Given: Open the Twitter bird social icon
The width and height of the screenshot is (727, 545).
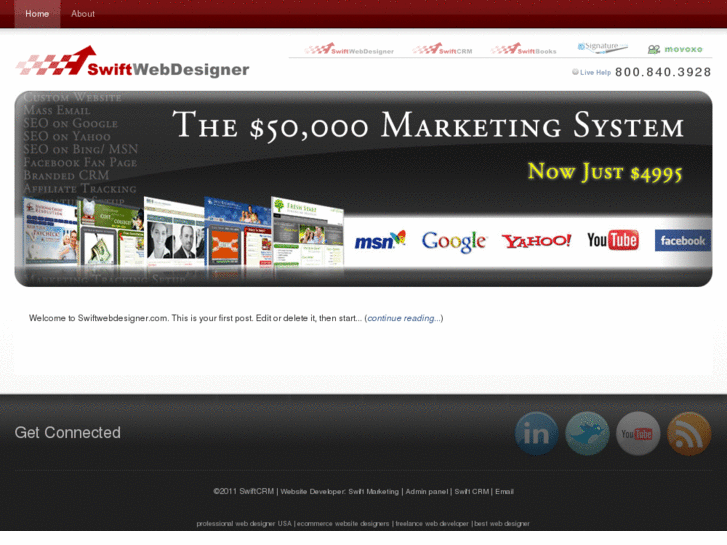Looking at the screenshot, I should tap(587, 434).
